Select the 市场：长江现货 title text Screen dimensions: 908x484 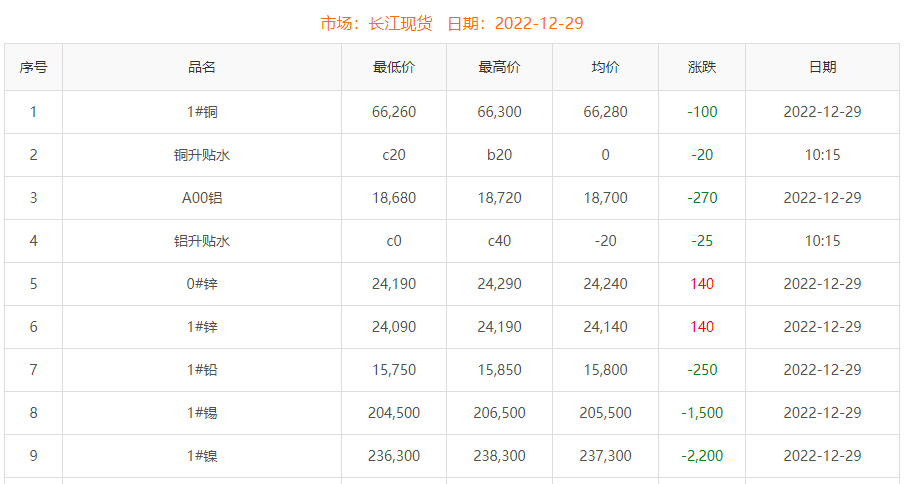point(376,23)
